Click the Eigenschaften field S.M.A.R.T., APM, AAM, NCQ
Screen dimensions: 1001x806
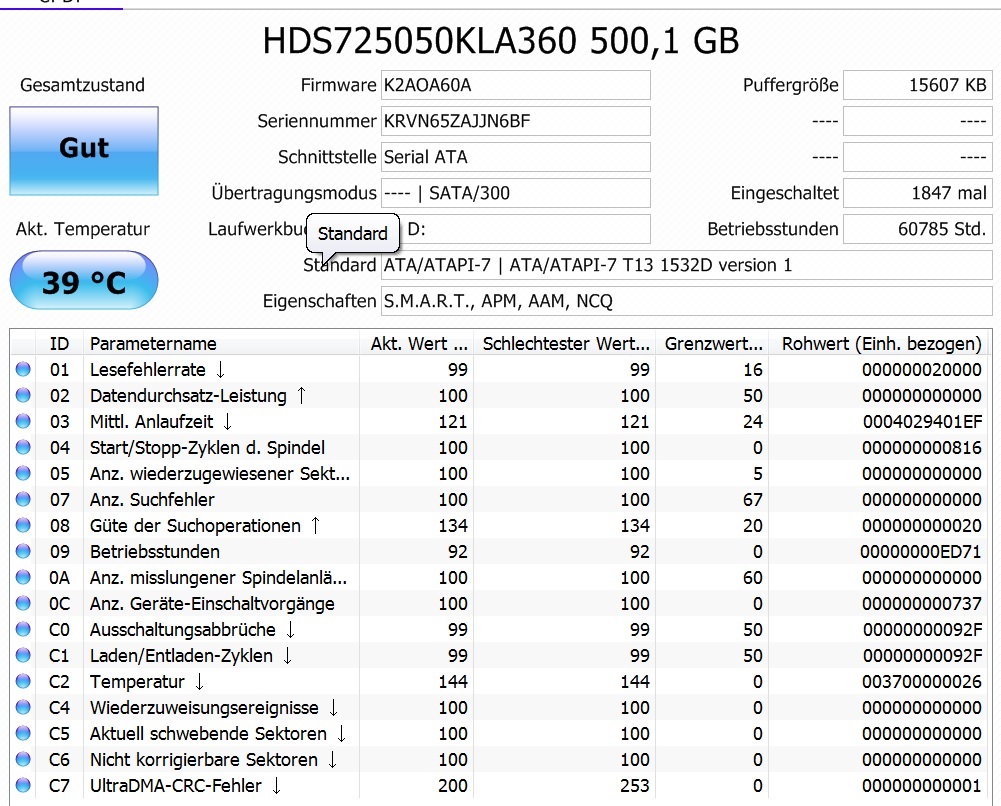[x=686, y=301]
